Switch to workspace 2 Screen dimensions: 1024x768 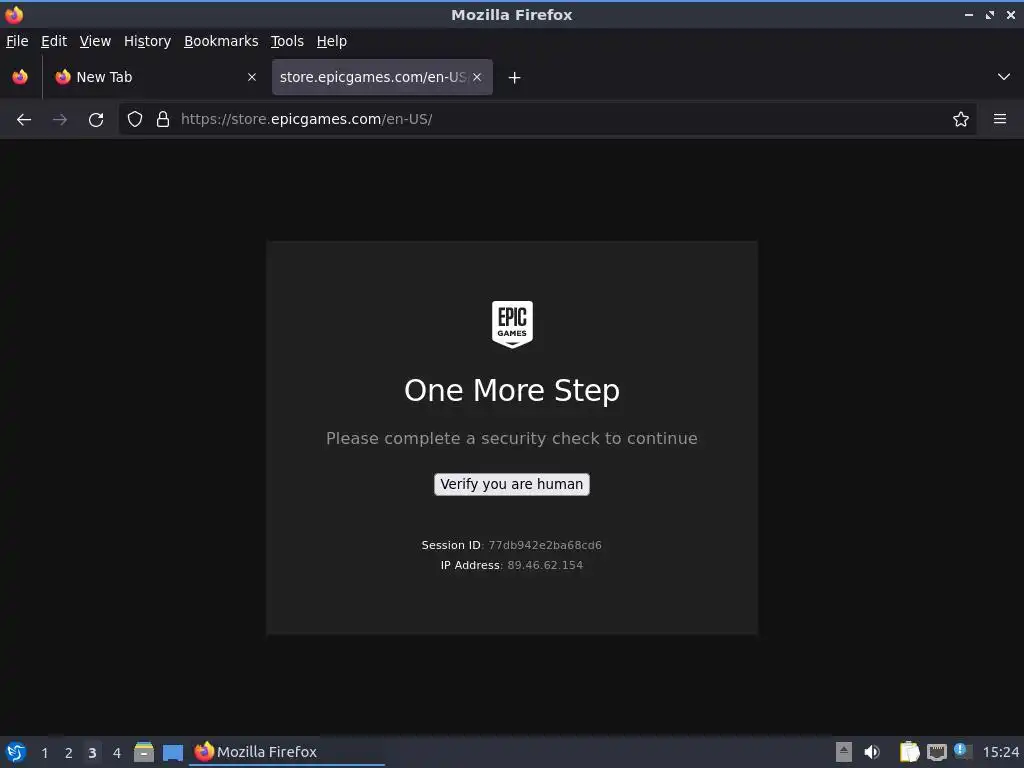(x=69, y=753)
